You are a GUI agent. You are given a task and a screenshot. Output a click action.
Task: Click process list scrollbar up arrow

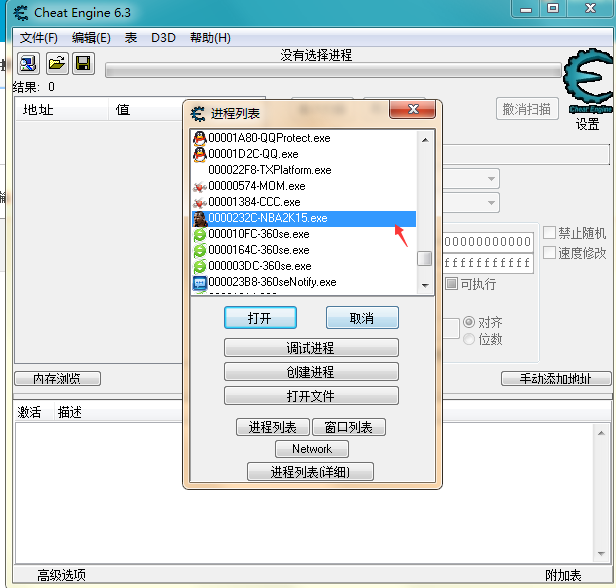point(425,140)
